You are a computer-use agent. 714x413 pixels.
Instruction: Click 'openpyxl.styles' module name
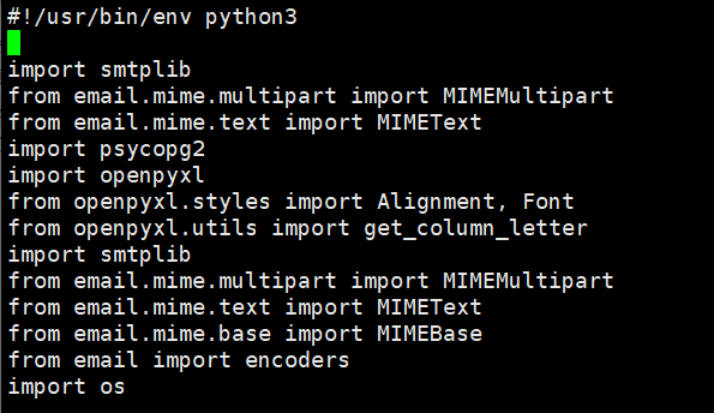point(172,202)
